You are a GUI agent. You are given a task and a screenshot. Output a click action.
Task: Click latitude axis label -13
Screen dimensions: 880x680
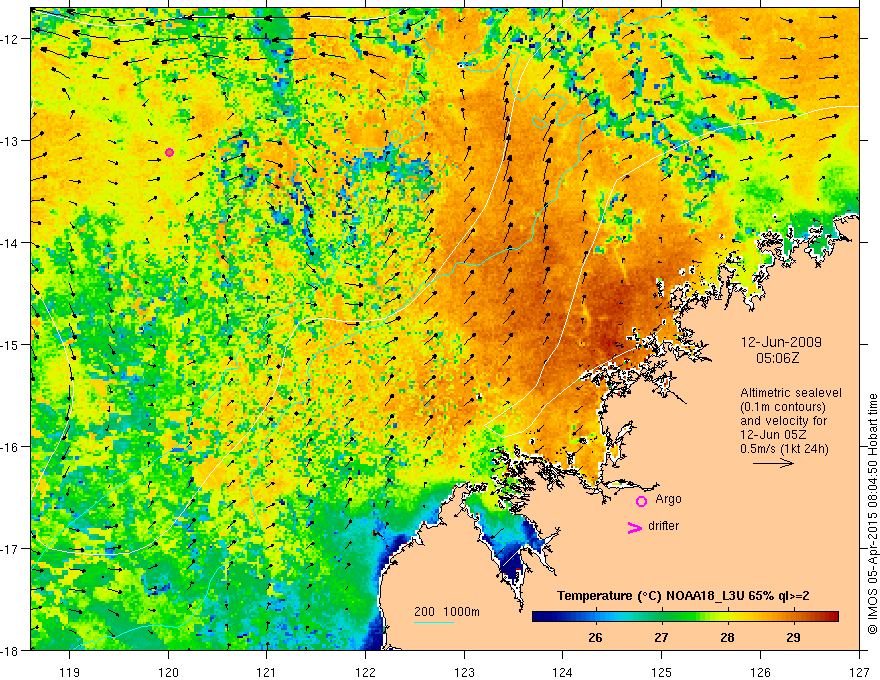click(11, 141)
